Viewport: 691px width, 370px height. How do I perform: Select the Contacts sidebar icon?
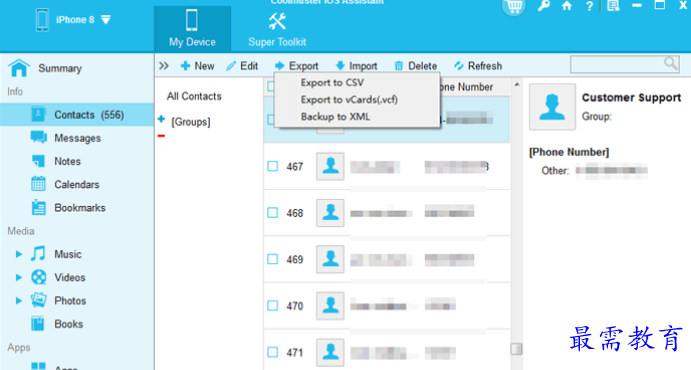pyautogui.click(x=38, y=115)
